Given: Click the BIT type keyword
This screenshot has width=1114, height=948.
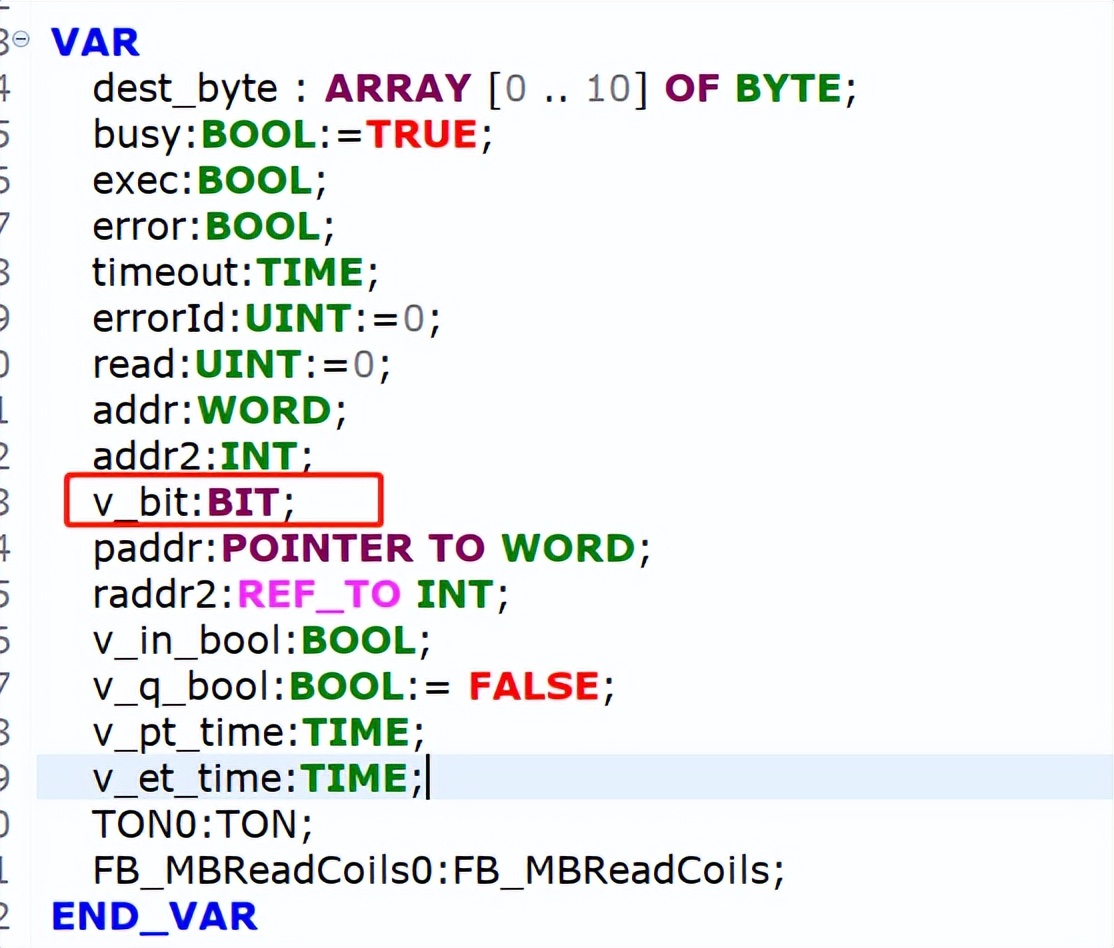Looking at the screenshot, I should coord(243,502).
